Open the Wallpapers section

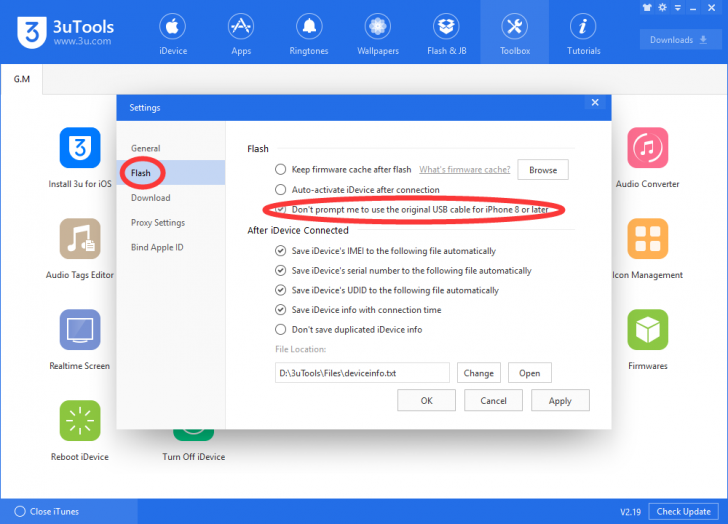click(377, 35)
